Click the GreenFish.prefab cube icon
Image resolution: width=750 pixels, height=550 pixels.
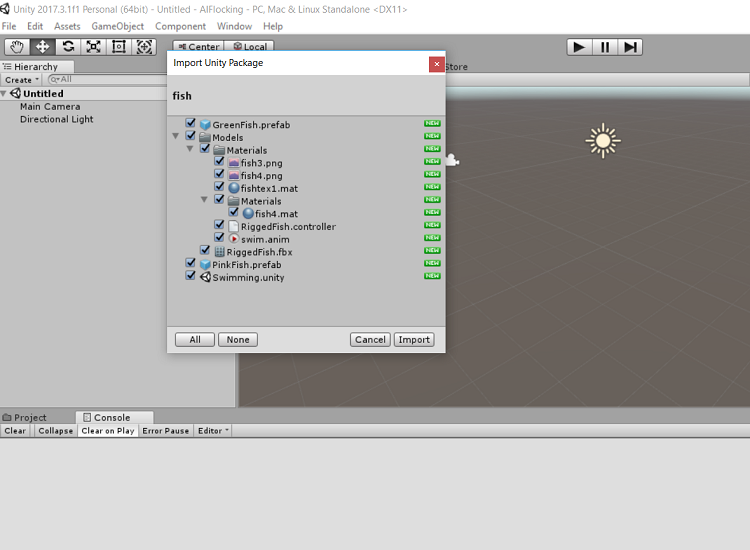[205, 125]
